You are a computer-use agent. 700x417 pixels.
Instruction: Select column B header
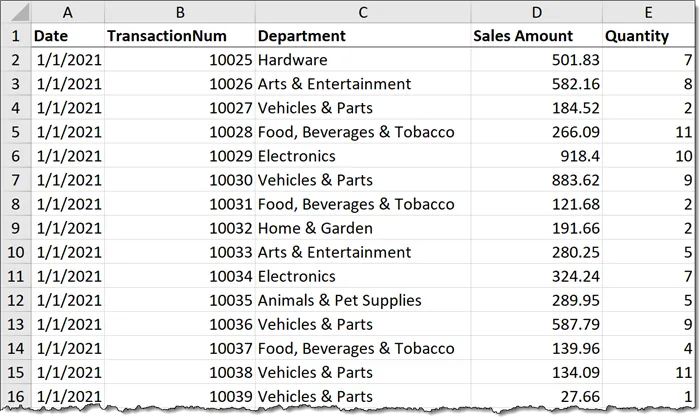point(179,12)
